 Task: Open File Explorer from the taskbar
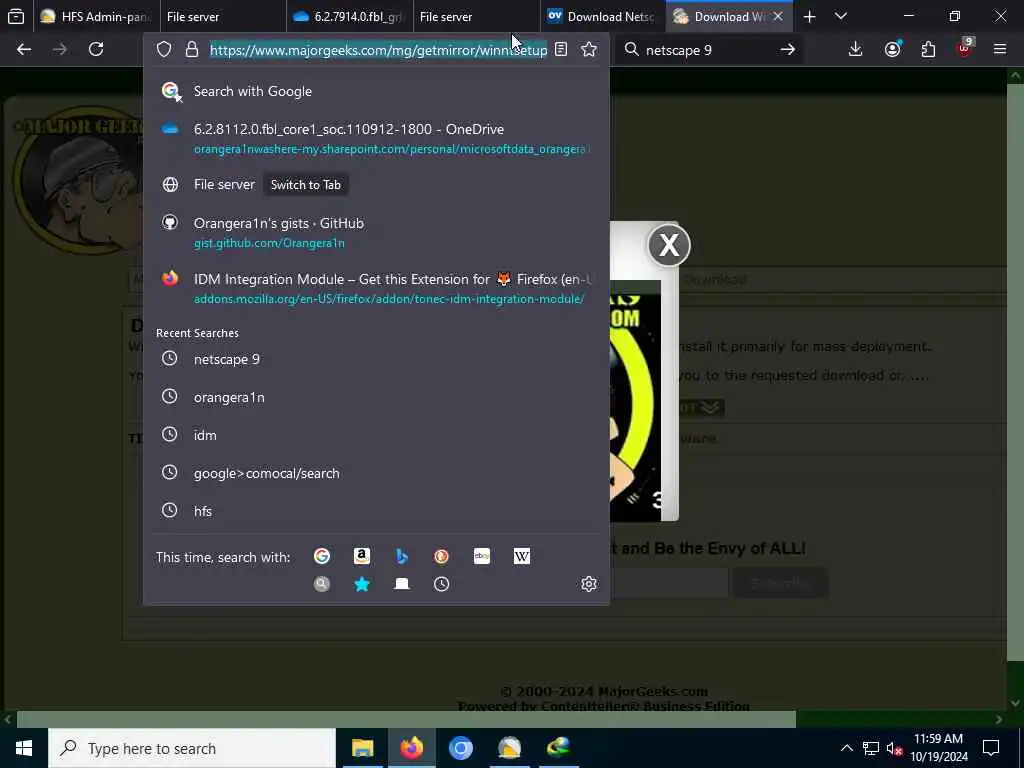click(x=362, y=748)
